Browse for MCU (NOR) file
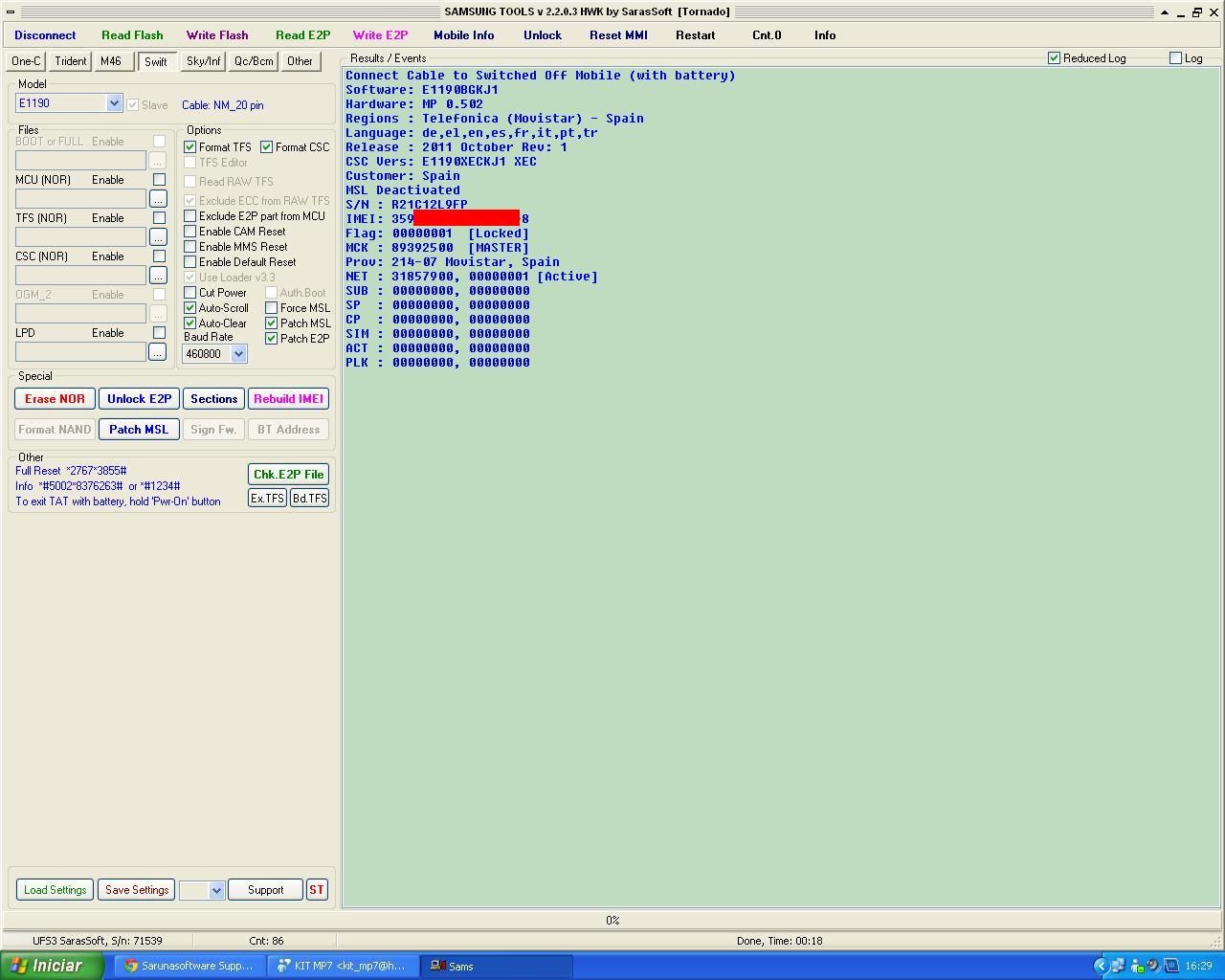1225x980 pixels. tap(158, 199)
